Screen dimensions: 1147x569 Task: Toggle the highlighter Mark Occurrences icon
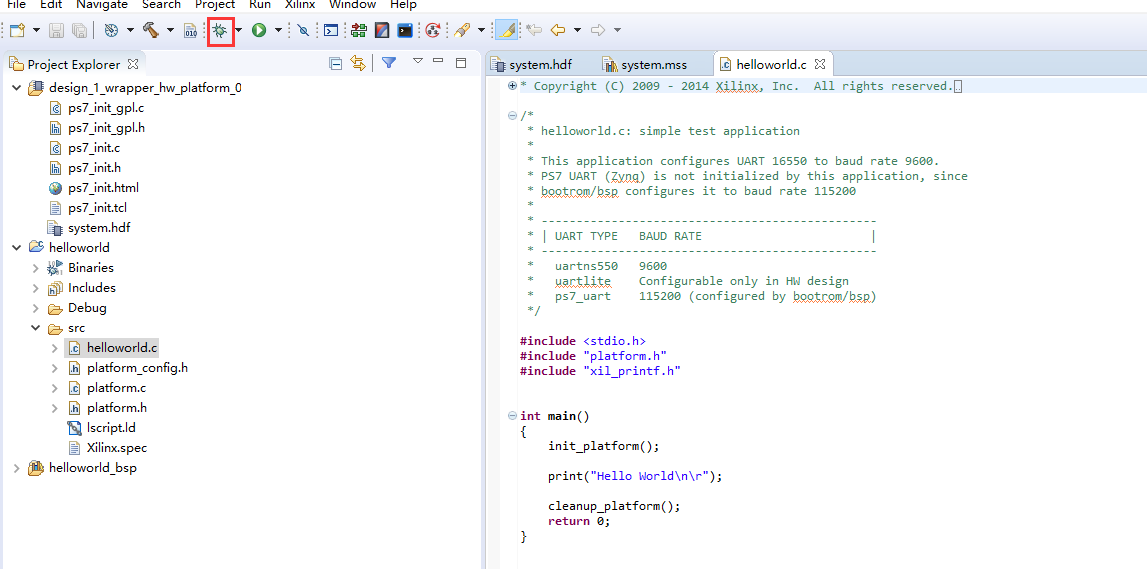505,30
